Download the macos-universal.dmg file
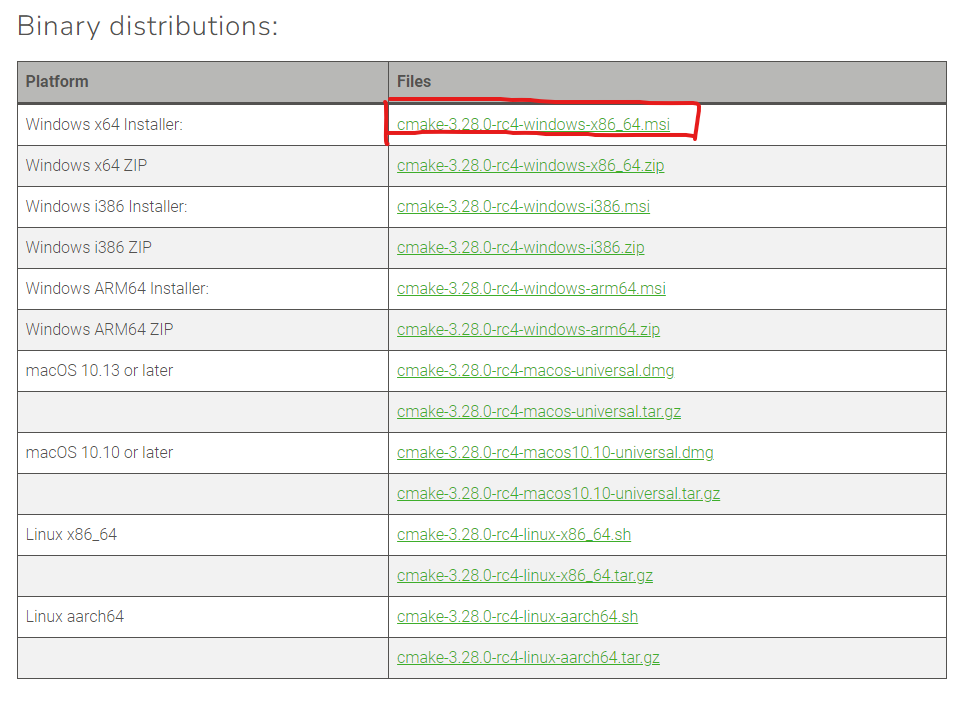 (535, 370)
